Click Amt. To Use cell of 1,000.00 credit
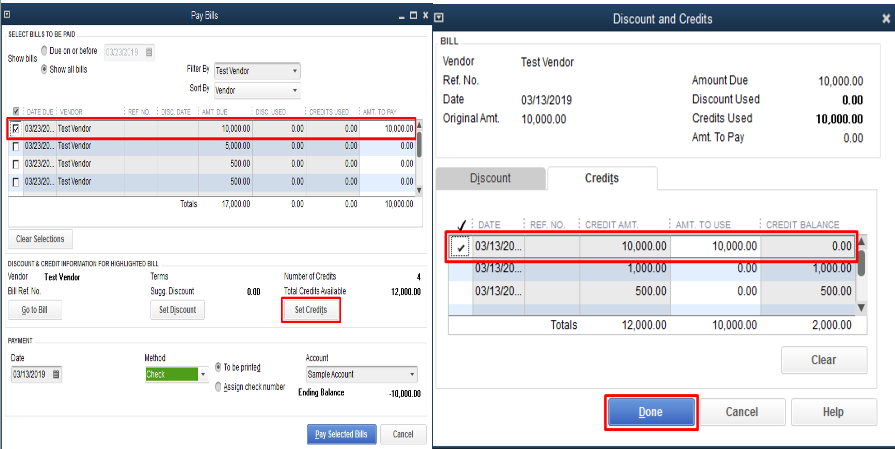 click(716, 268)
